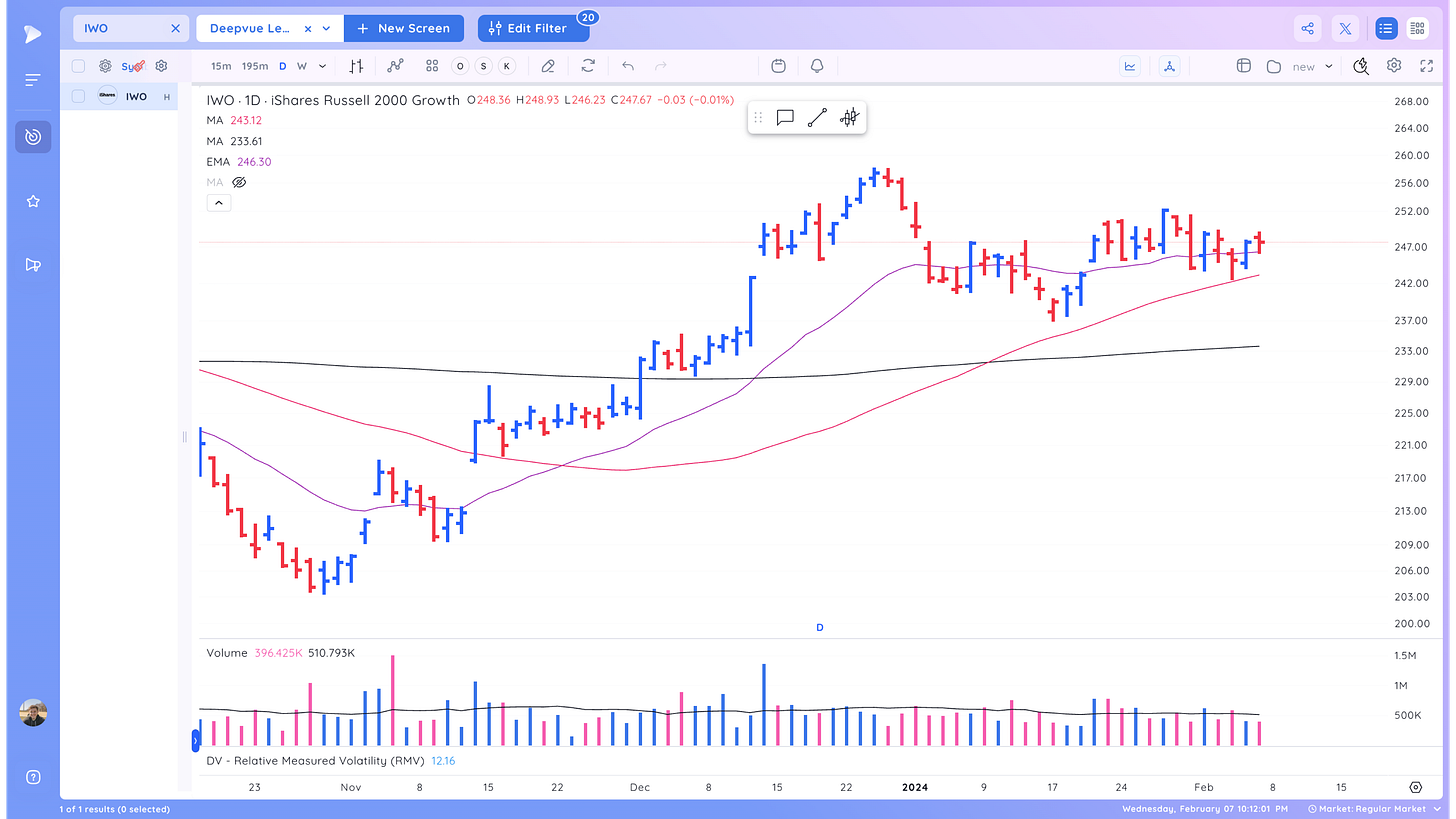1456x819 pixels.
Task: Click the MA 233.61 indicator label
Action: point(235,141)
